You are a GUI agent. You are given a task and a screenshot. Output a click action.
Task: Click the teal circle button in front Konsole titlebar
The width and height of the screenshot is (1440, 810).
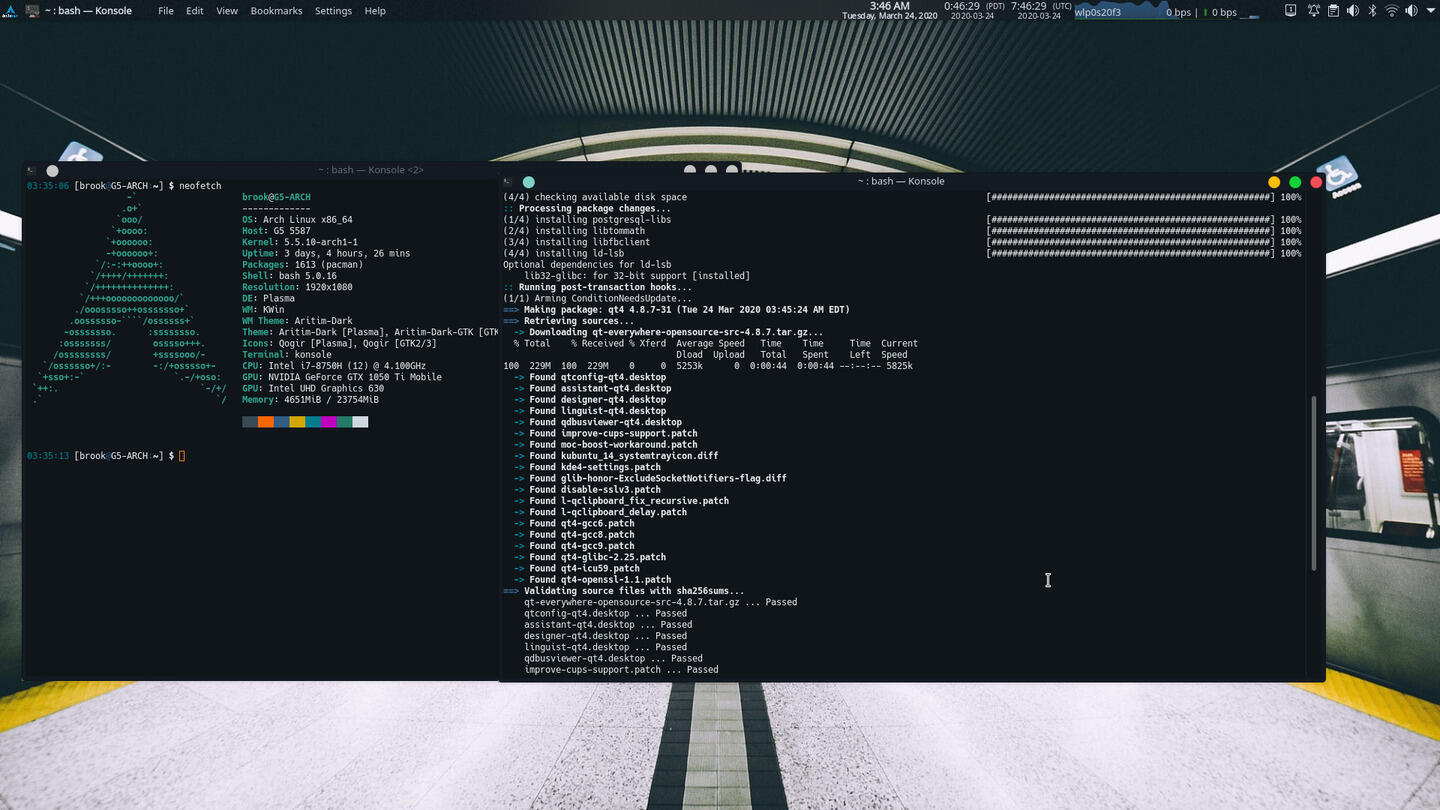tap(529, 182)
